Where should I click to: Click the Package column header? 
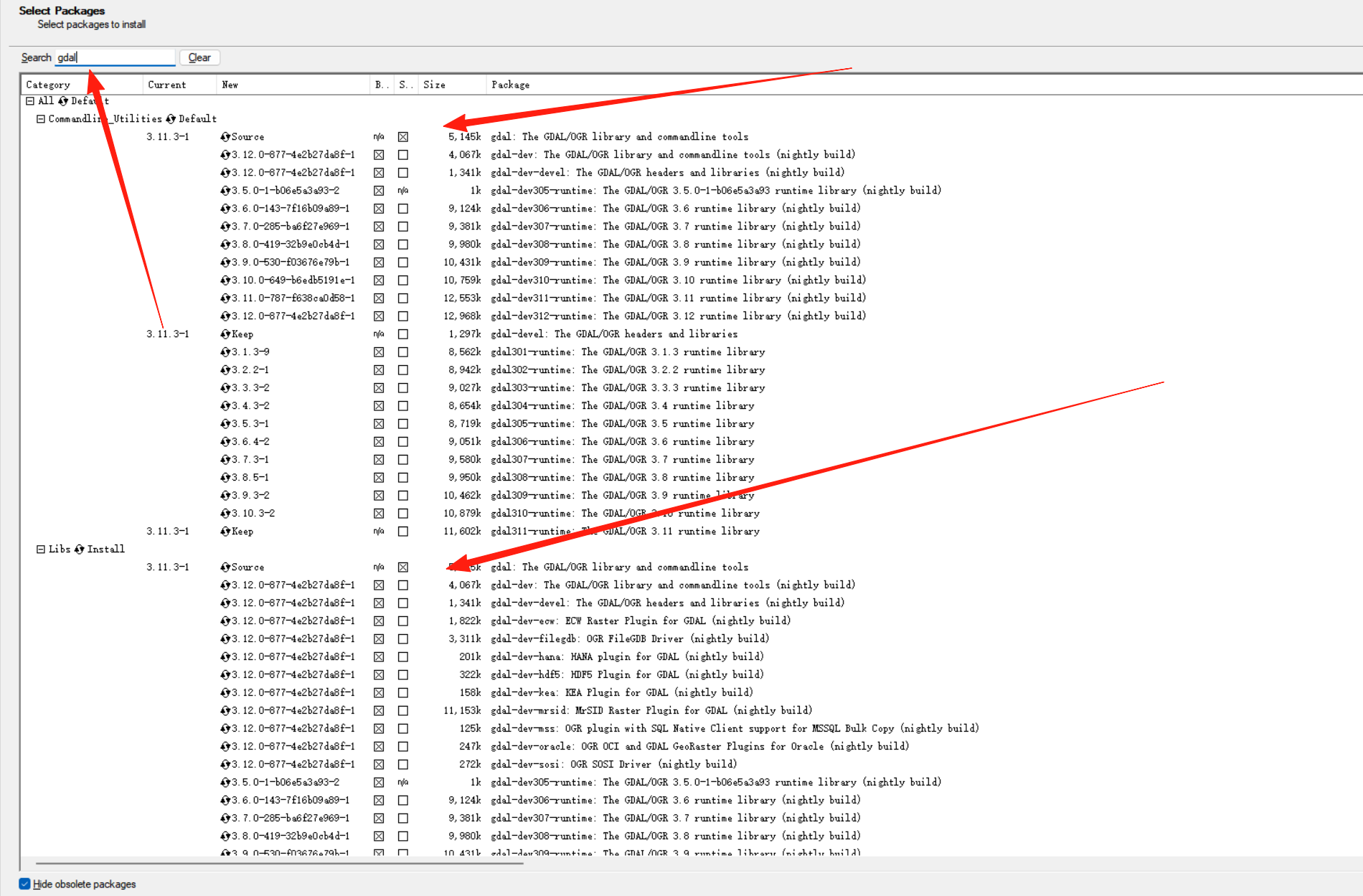click(x=924, y=85)
